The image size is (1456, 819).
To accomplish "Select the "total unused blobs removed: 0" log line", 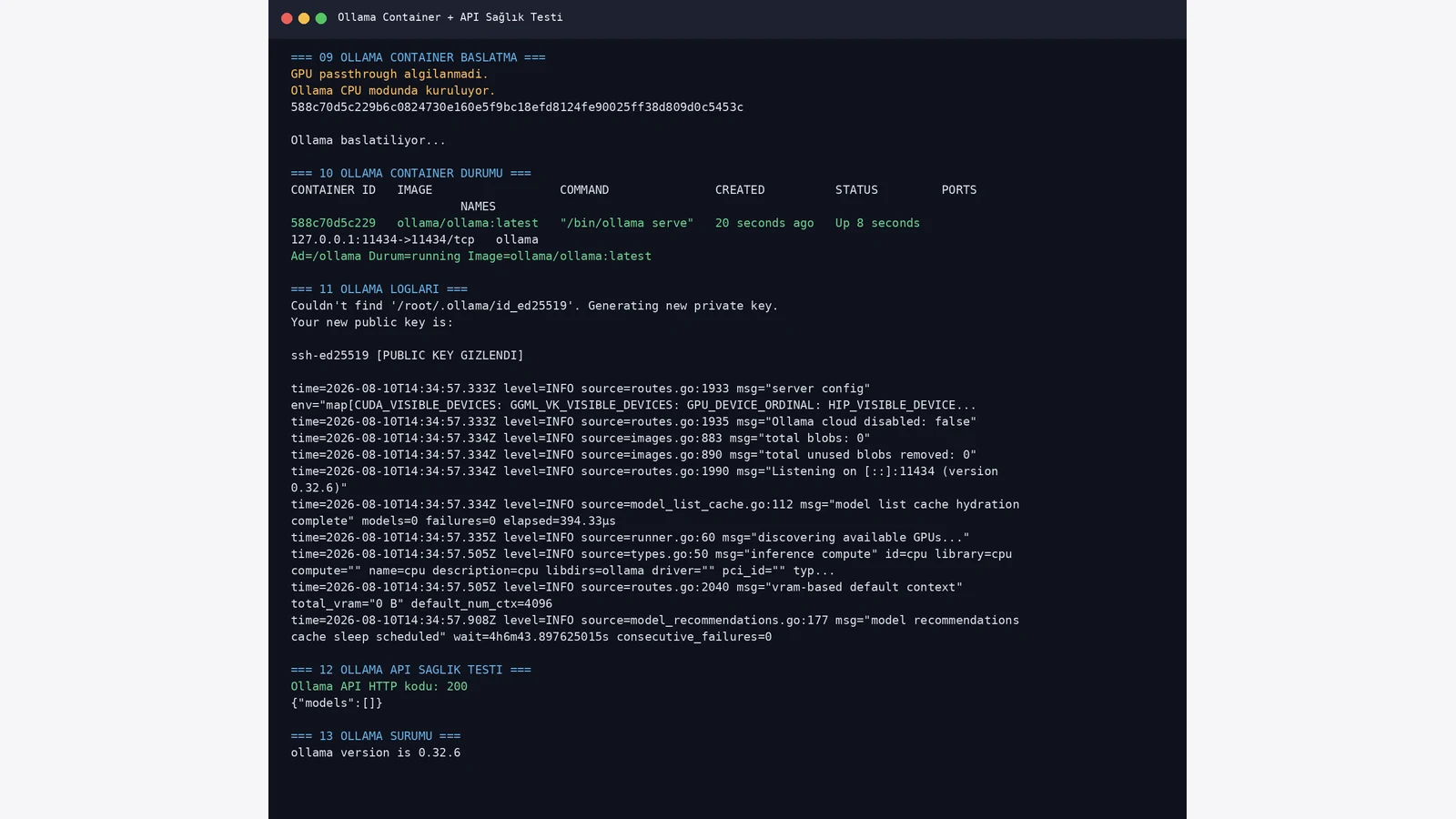I will (633, 455).
